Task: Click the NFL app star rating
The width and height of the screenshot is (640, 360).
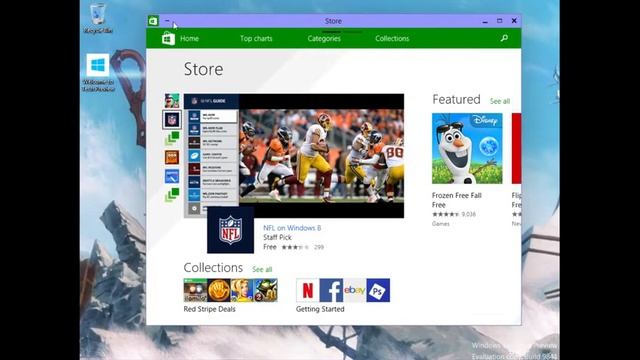Action: tap(295, 247)
